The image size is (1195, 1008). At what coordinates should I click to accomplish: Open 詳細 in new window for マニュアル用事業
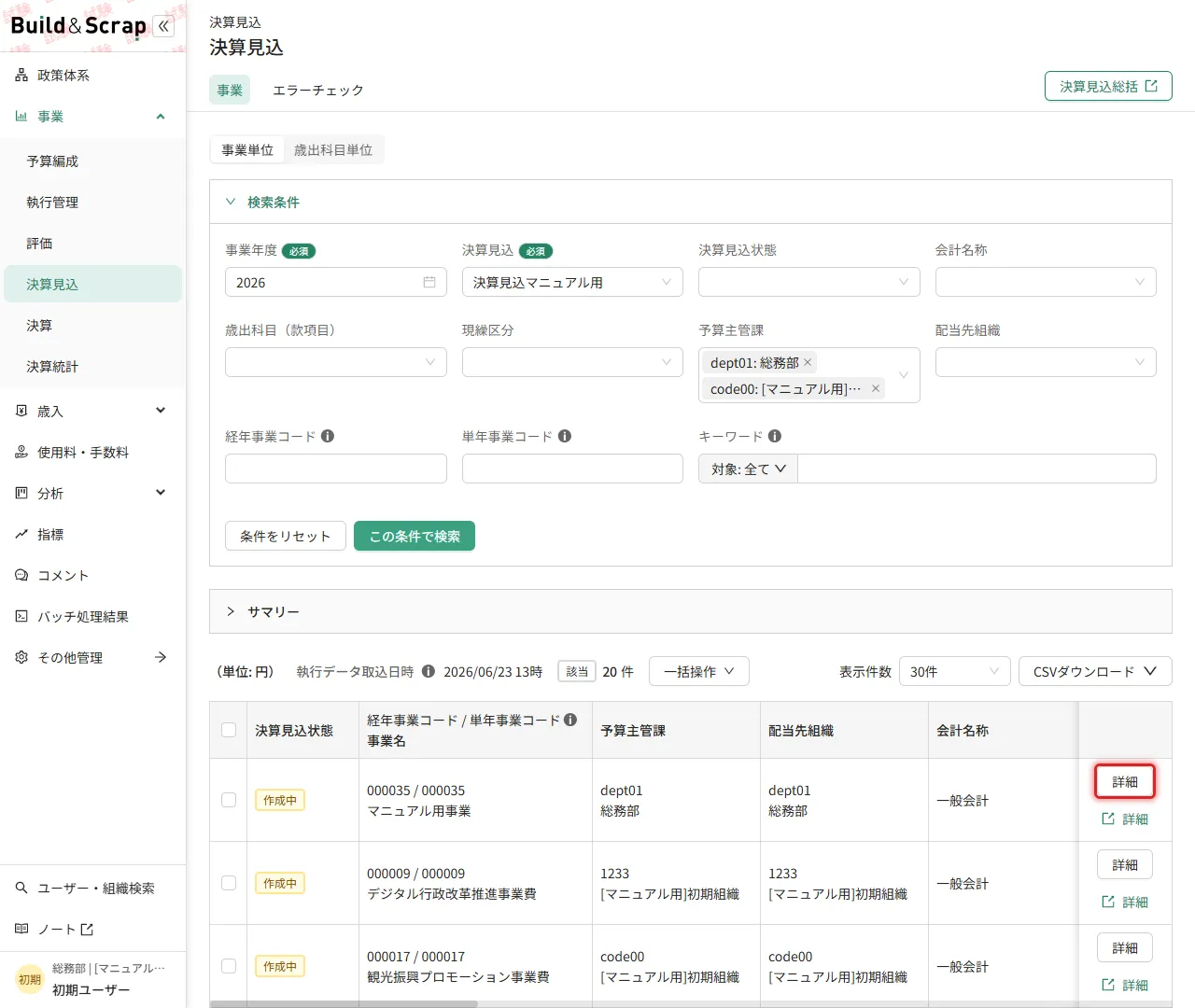[1125, 819]
